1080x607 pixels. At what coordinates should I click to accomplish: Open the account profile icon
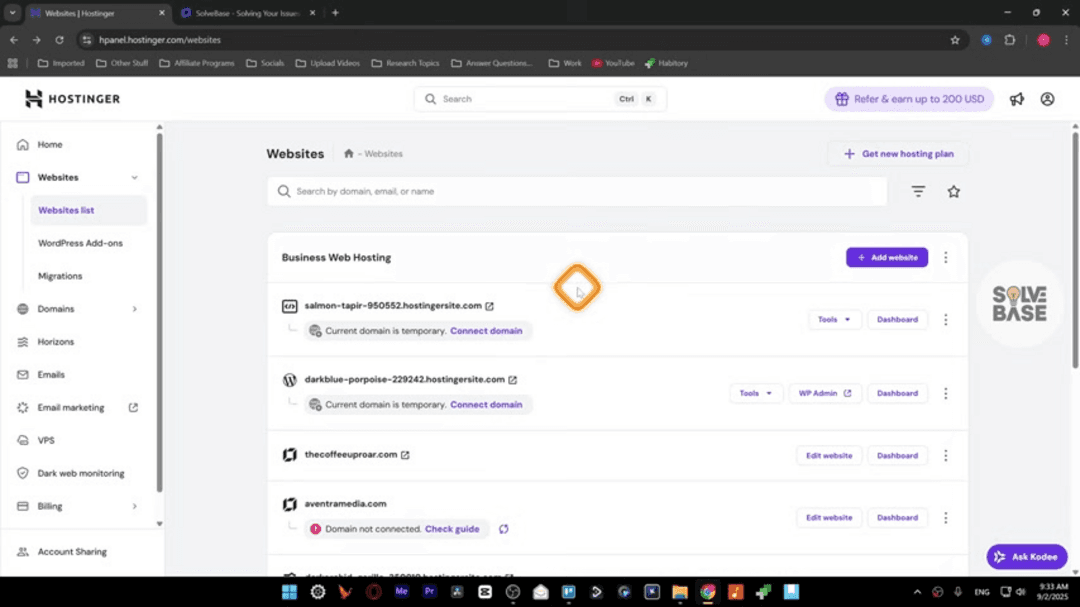tap(1047, 98)
